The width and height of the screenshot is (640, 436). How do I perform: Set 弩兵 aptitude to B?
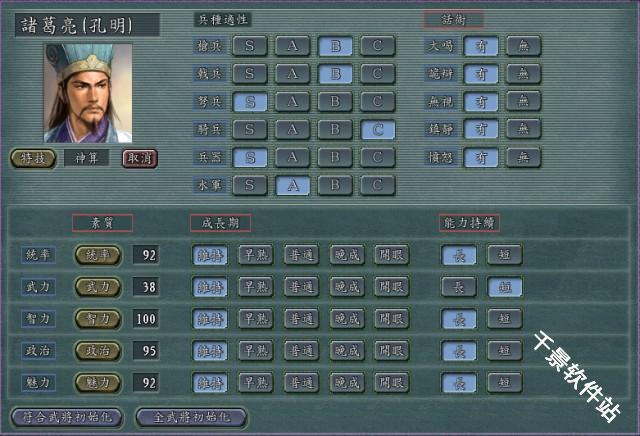(335, 102)
